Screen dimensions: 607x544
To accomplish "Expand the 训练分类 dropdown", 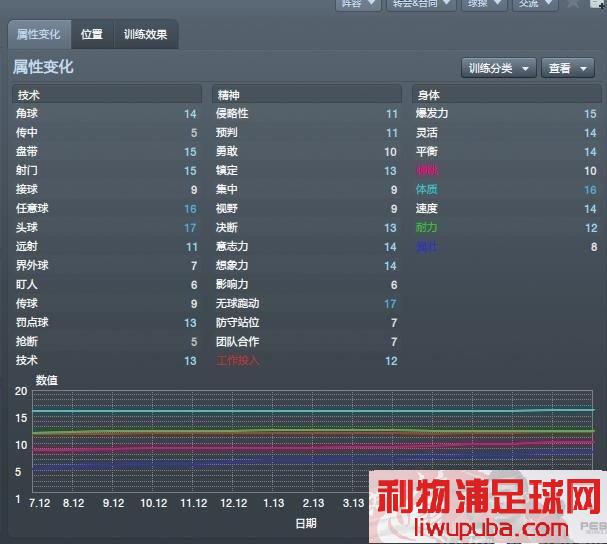I will click(x=499, y=68).
